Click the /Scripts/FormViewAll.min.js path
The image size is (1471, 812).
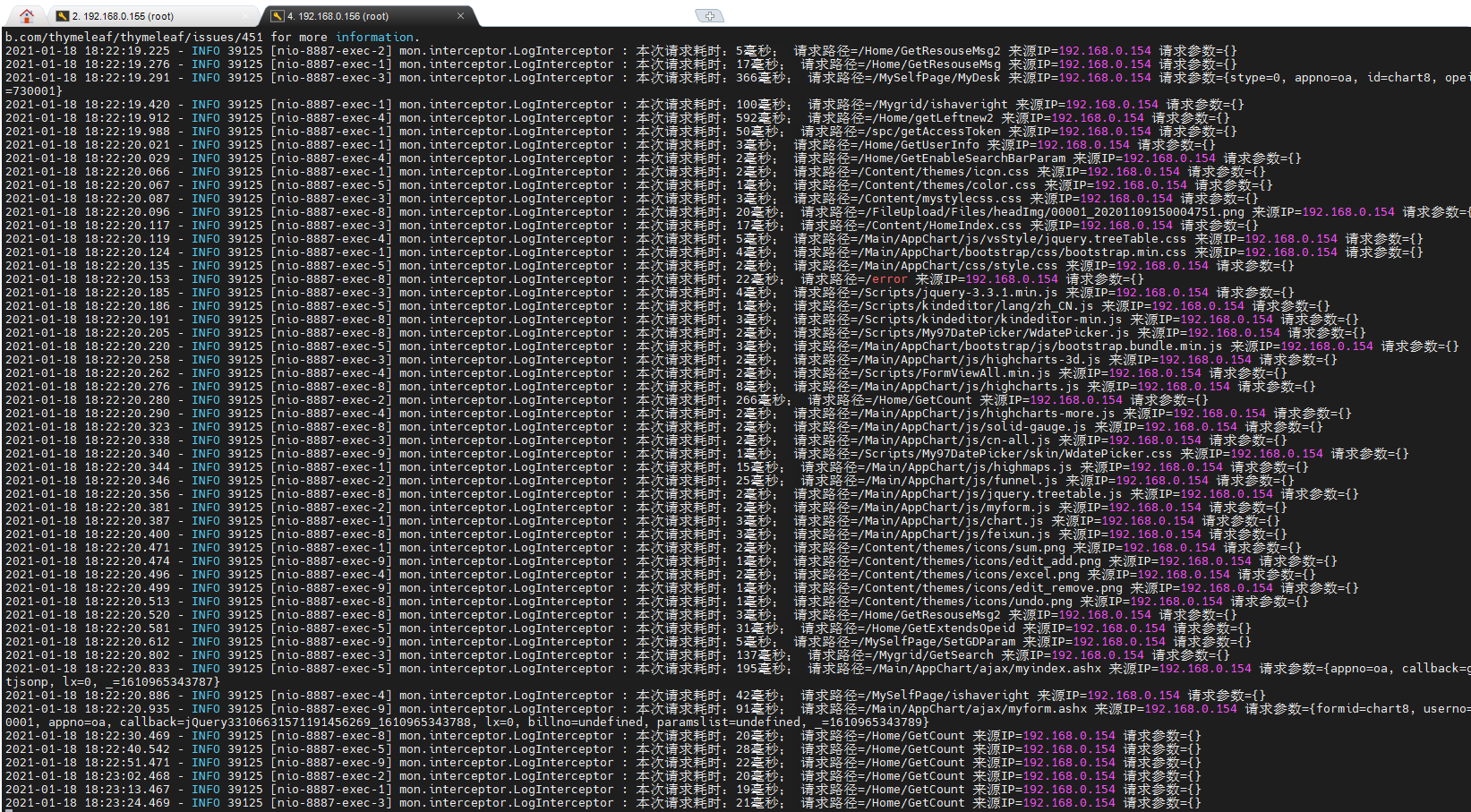tap(956, 373)
